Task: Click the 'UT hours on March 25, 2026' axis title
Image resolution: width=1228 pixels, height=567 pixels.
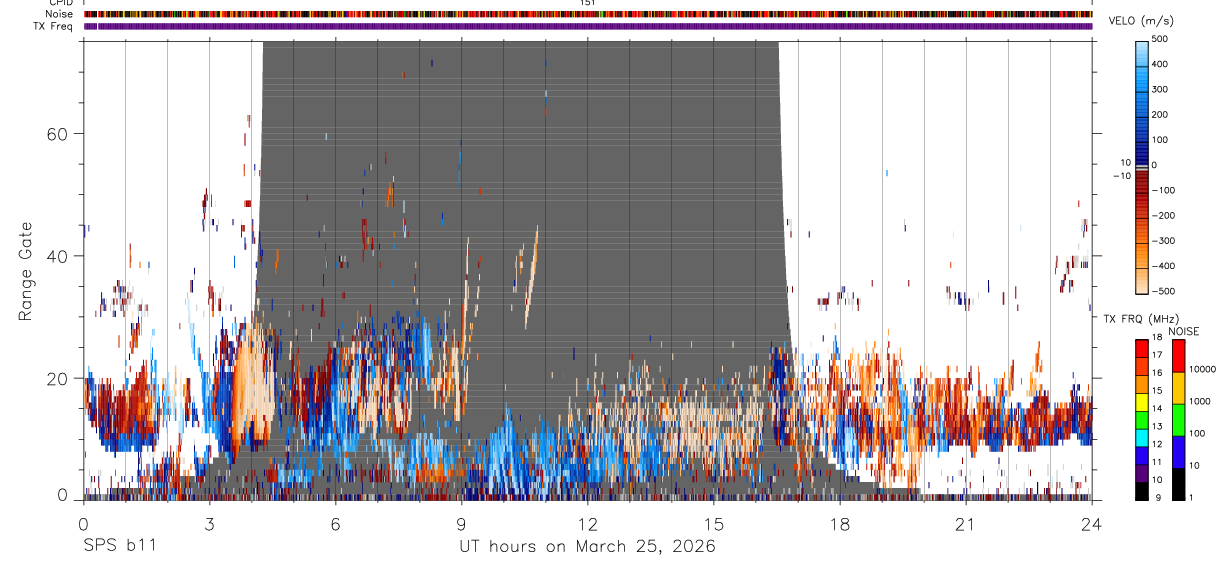Action: (587, 546)
